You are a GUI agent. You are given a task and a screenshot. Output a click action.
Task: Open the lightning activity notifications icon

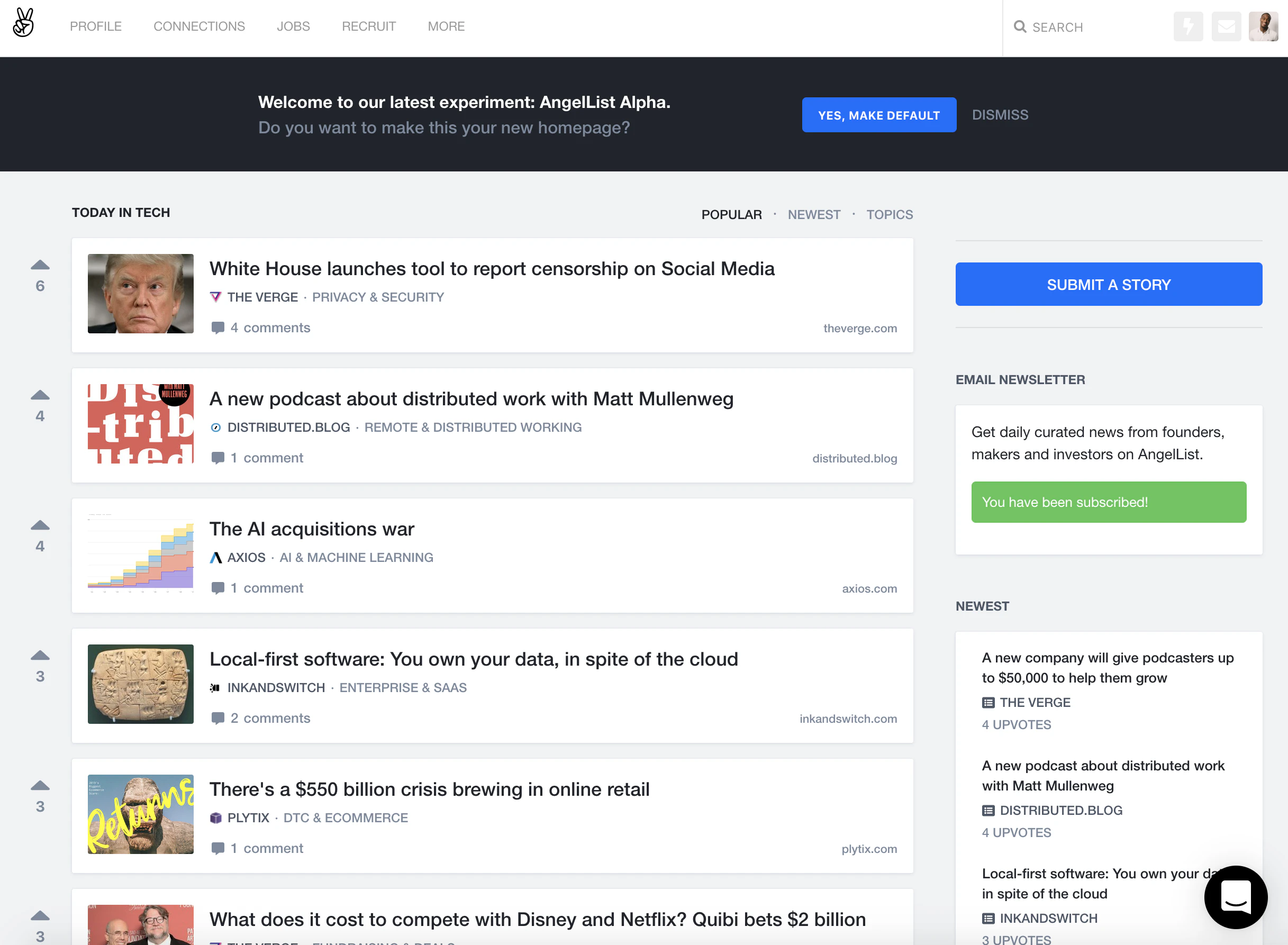pos(1188,26)
